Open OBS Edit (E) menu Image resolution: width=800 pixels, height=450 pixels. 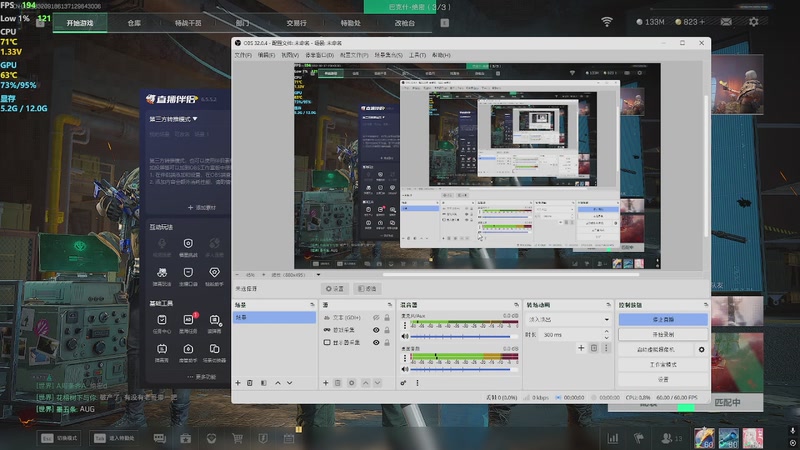pos(266,55)
